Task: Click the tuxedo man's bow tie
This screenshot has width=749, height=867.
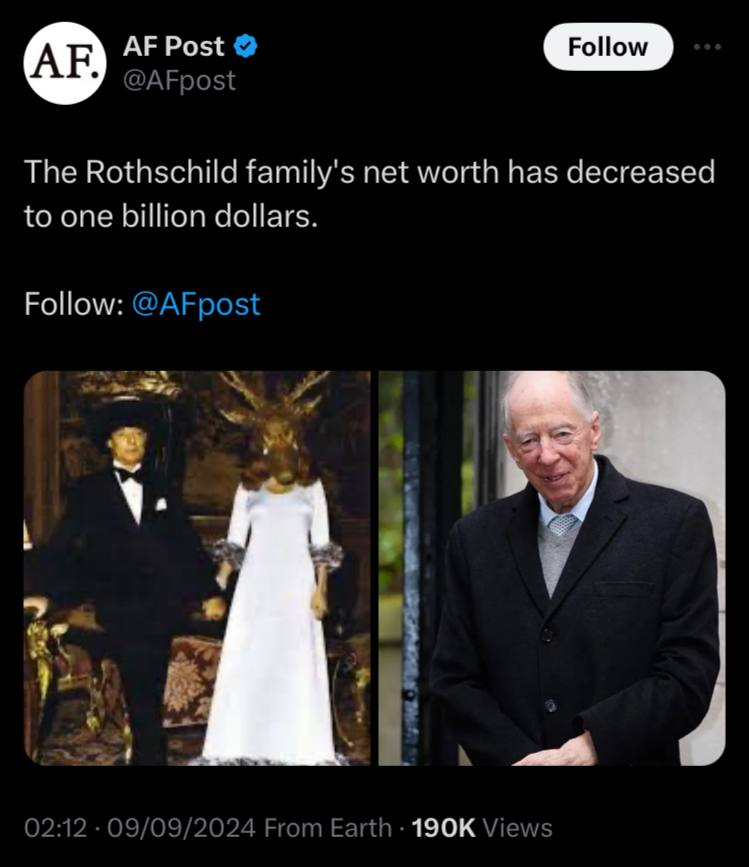Action: pyautogui.click(x=128, y=475)
